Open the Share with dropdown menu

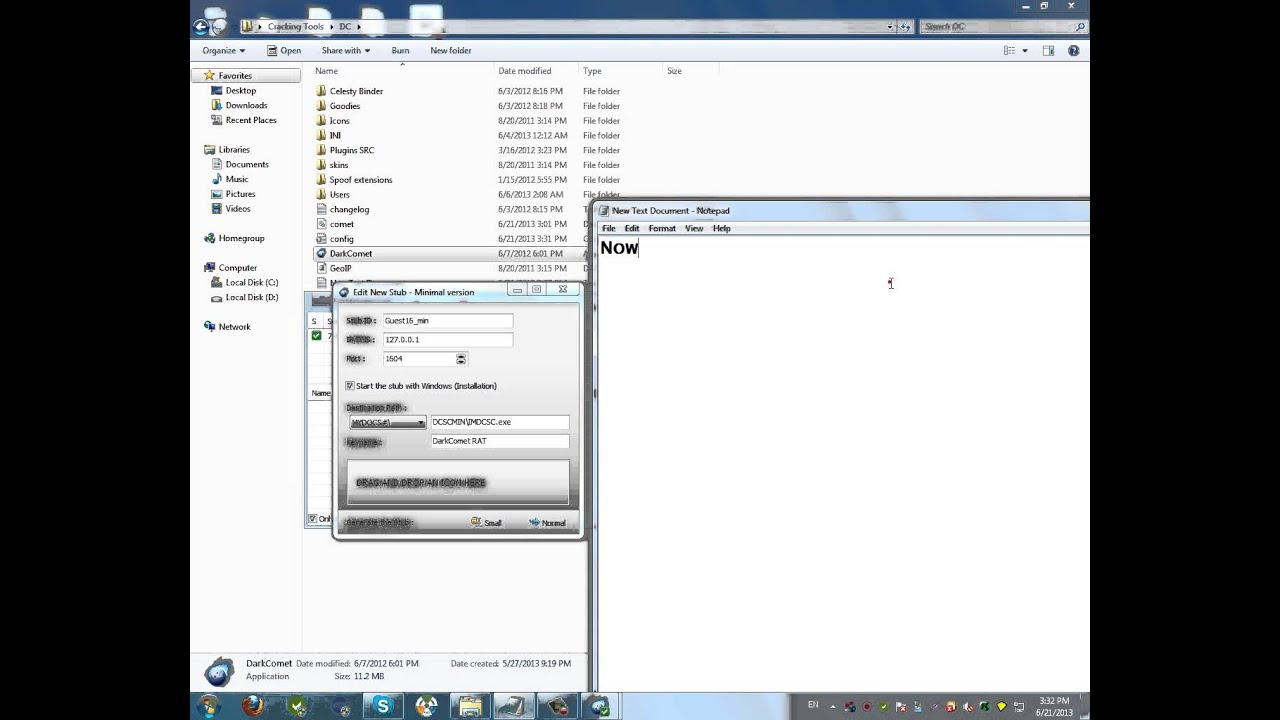pos(346,50)
